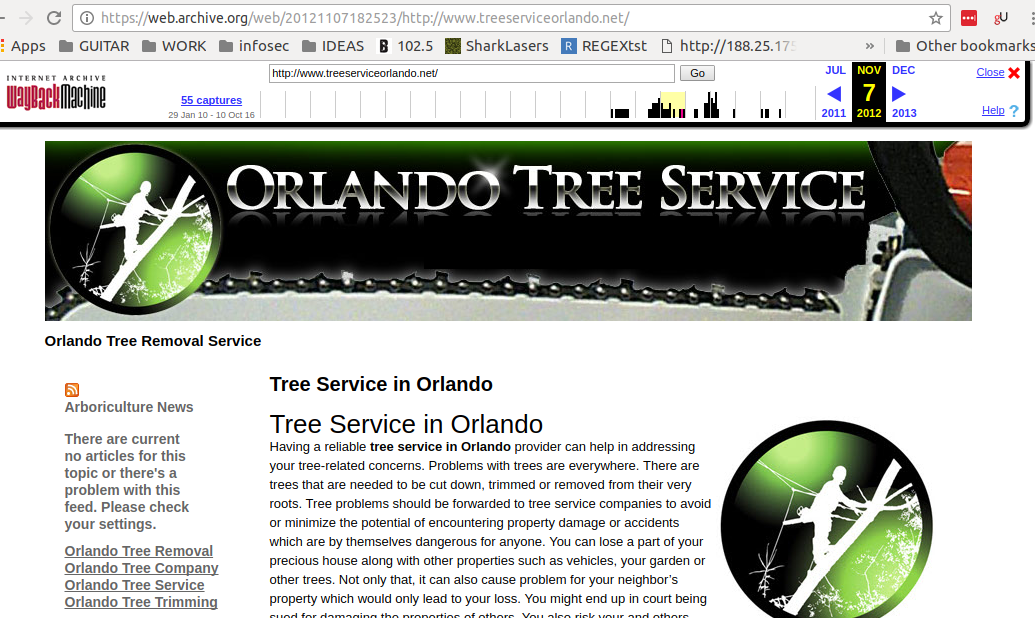Open the Orlando Tree Removal link
1035x618 pixels.
139,551
